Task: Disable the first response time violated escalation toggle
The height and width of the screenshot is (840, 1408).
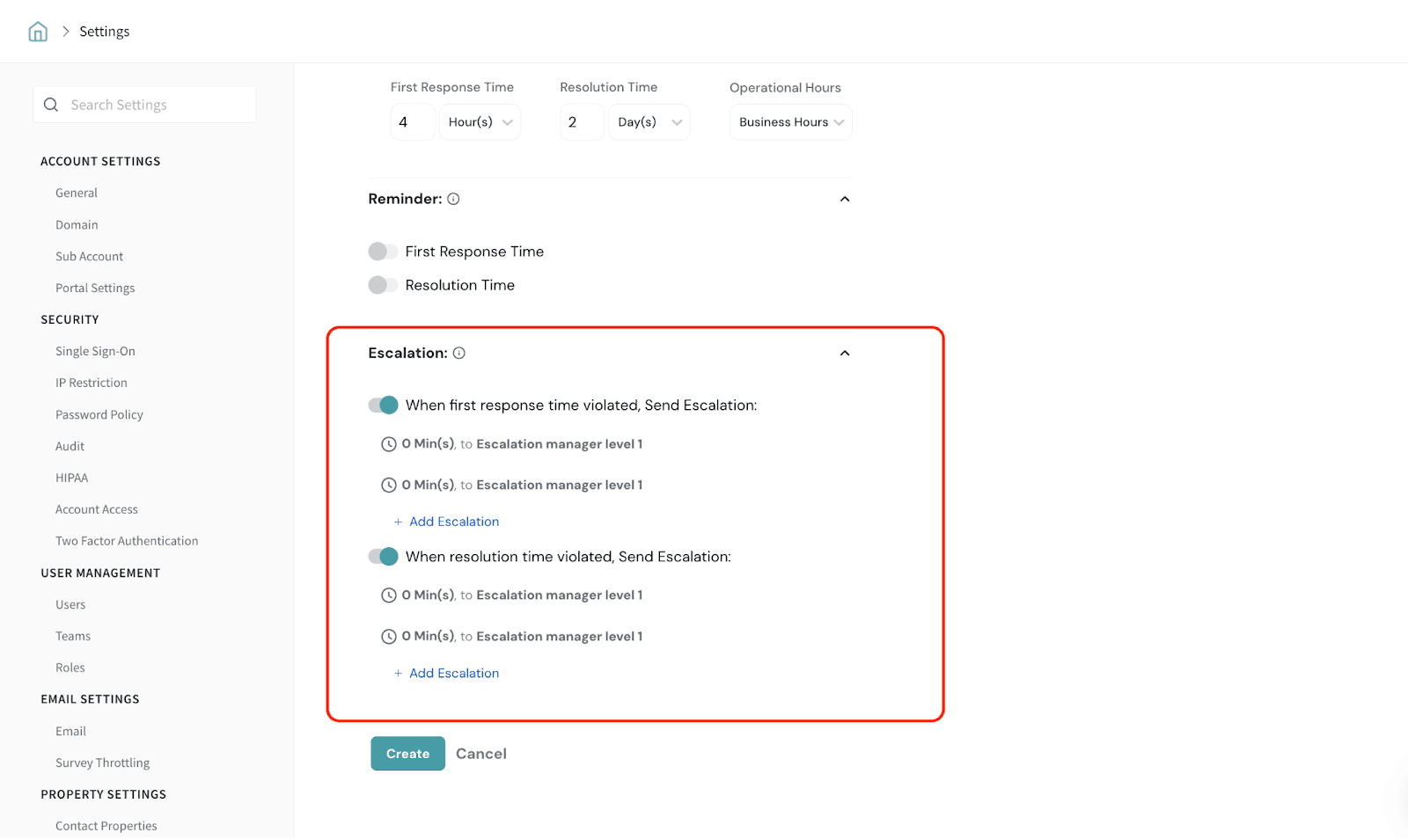Action: 383,405
